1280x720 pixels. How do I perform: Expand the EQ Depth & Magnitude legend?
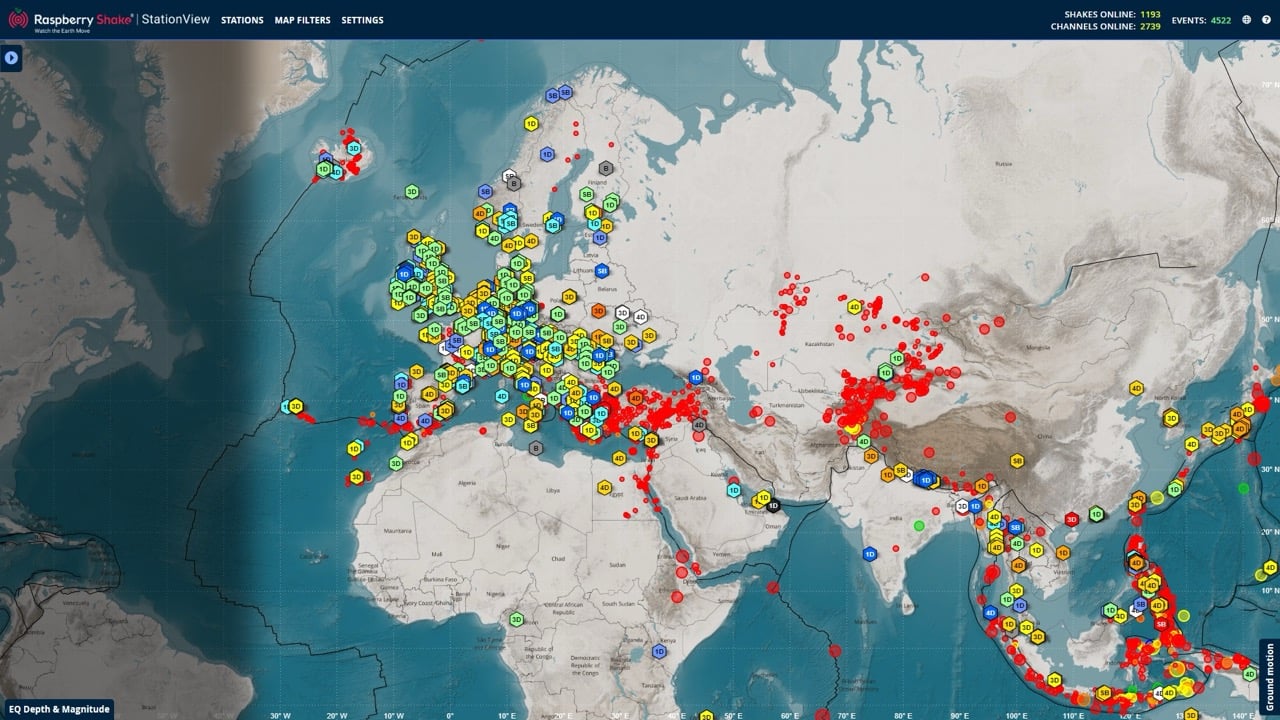[x=57, y=709]
